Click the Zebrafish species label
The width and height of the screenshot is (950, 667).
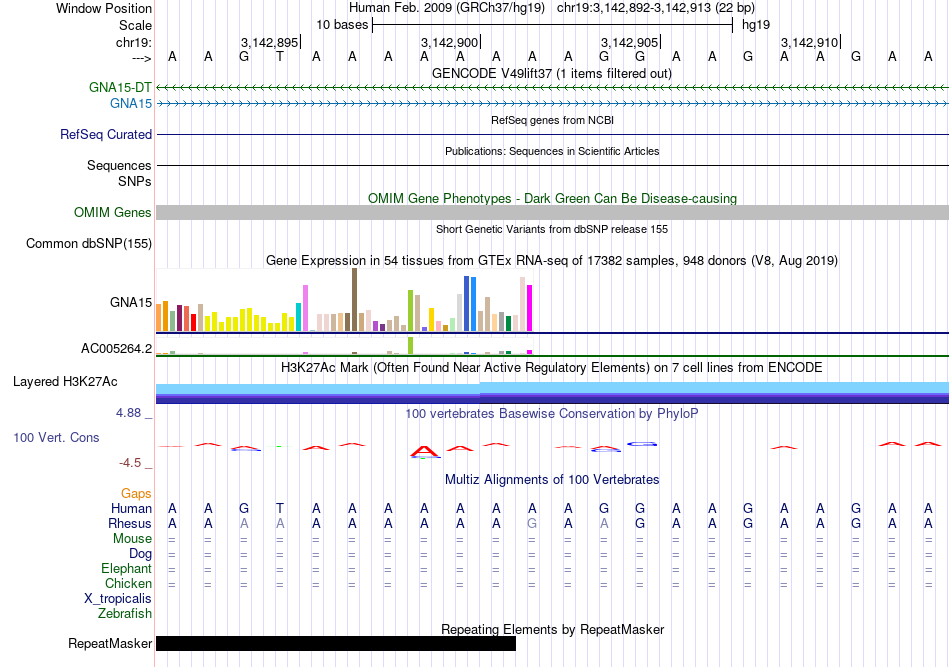point(125,614)
